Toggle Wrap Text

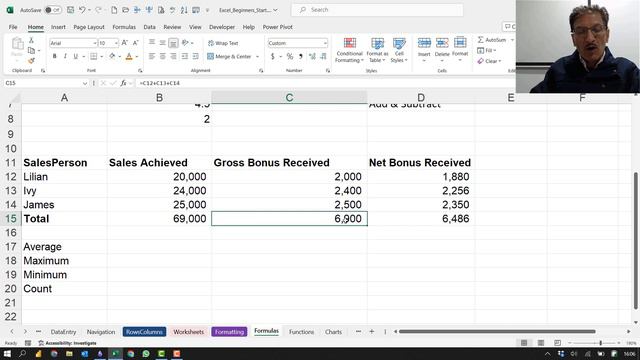pyautogui.click(x=223, y=43)
